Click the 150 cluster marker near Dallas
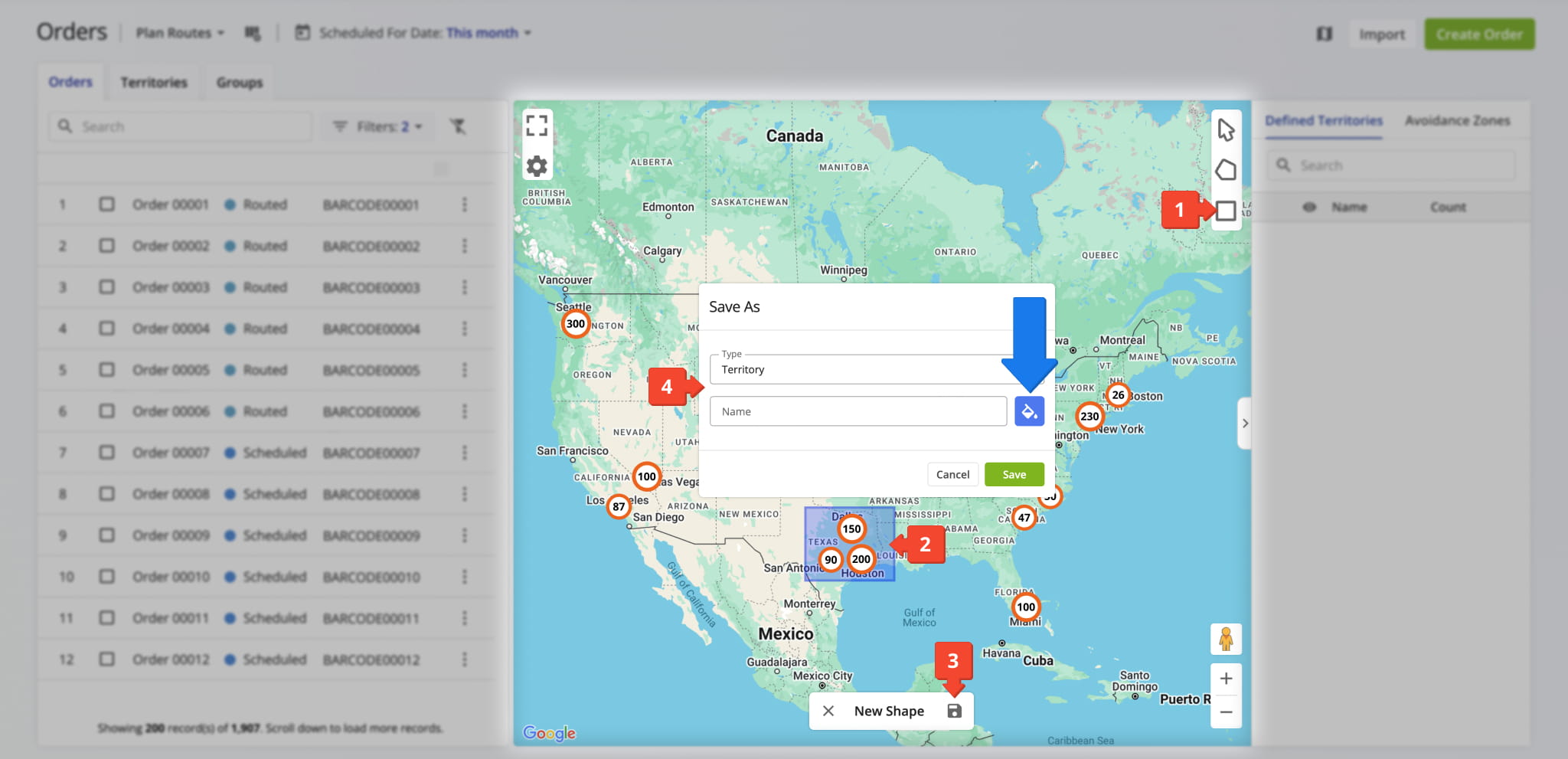1568x759 pixels. (x=851, y=528)
